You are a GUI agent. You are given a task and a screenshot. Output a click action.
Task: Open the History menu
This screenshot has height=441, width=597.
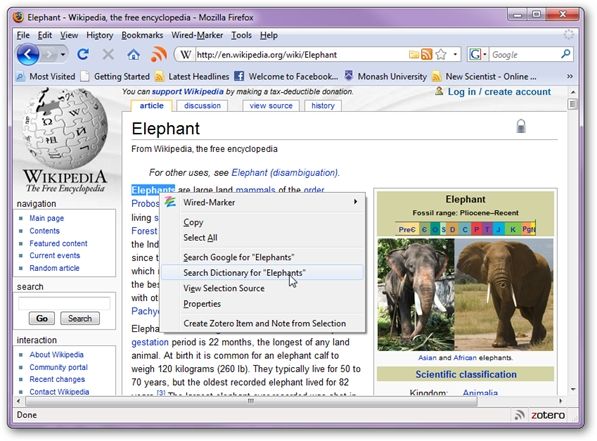[x=100, y=35]
